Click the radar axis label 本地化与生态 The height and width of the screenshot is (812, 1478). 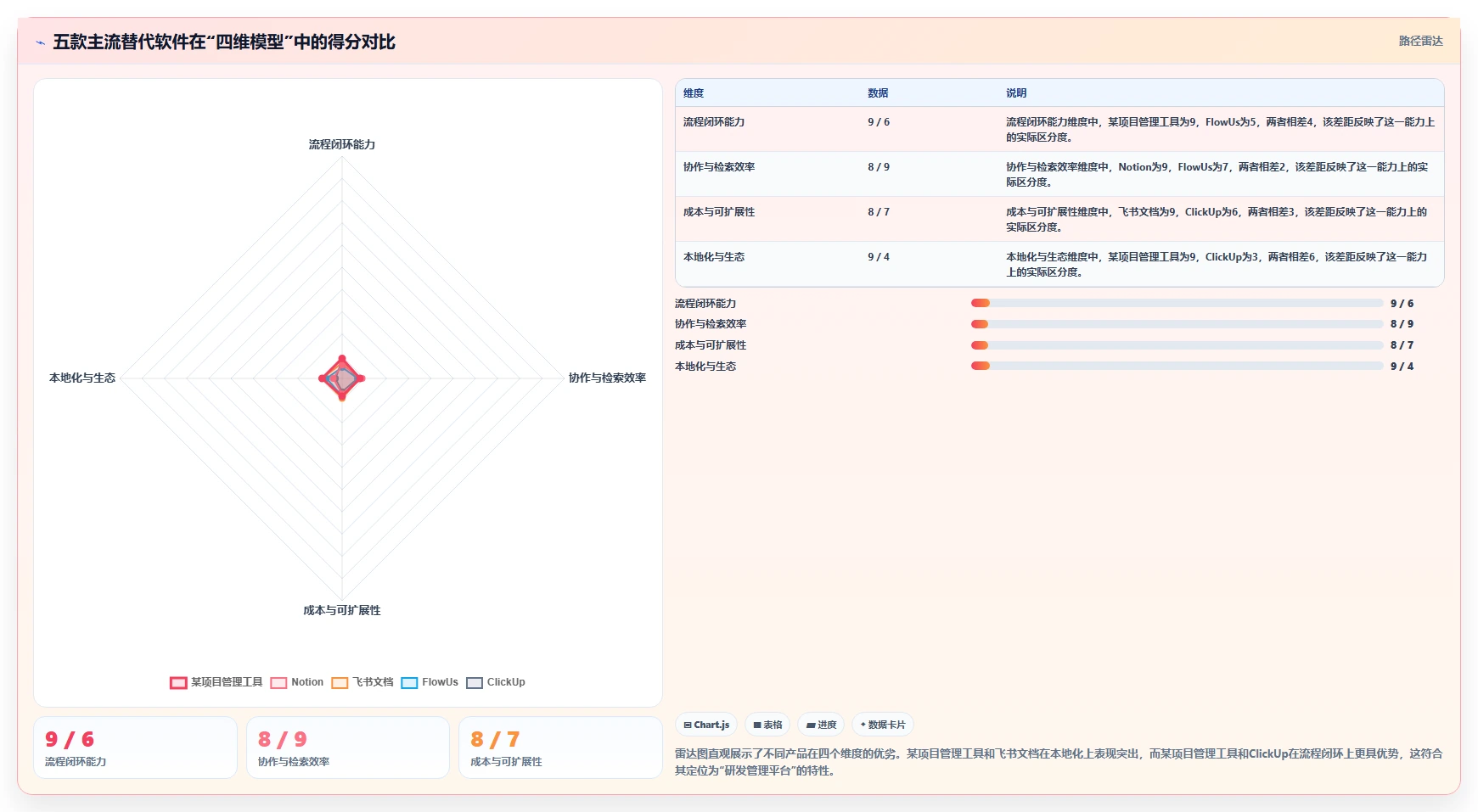[82, 378]
